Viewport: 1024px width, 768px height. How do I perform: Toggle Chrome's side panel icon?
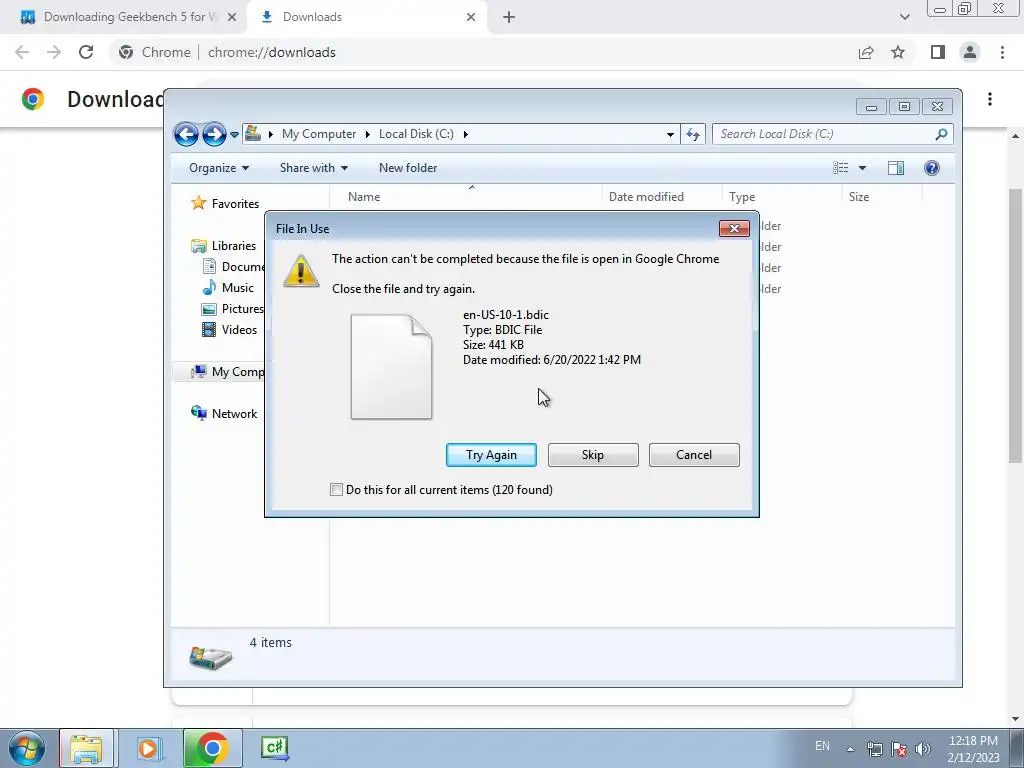click(x=938, y=52)
